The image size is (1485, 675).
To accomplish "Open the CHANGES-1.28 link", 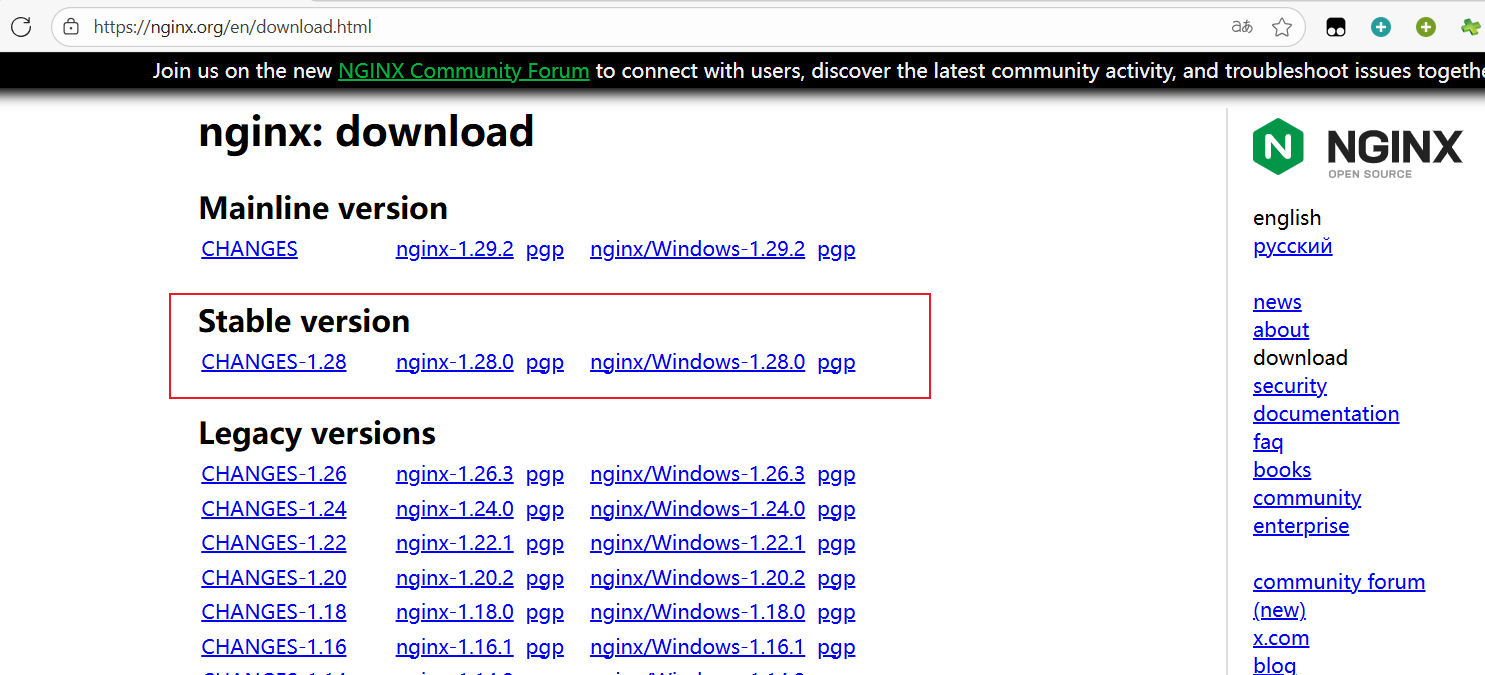I will click(274, 362).
